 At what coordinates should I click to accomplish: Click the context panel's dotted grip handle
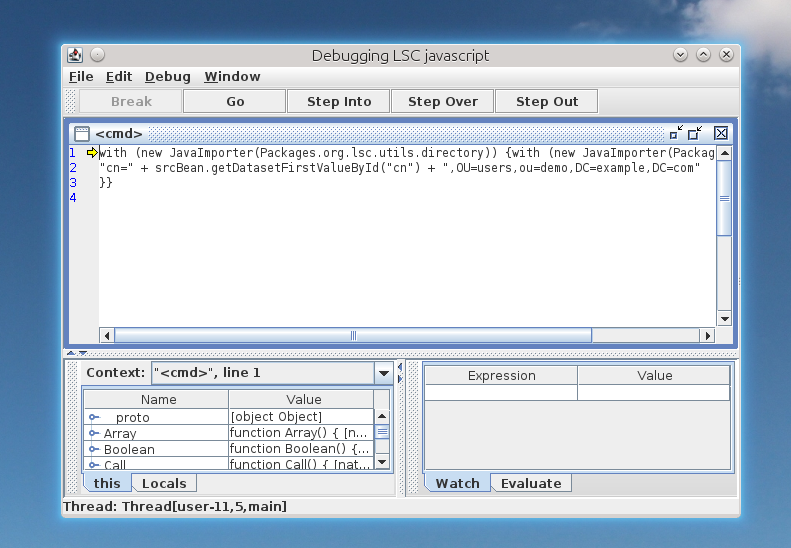click(73, 426)
